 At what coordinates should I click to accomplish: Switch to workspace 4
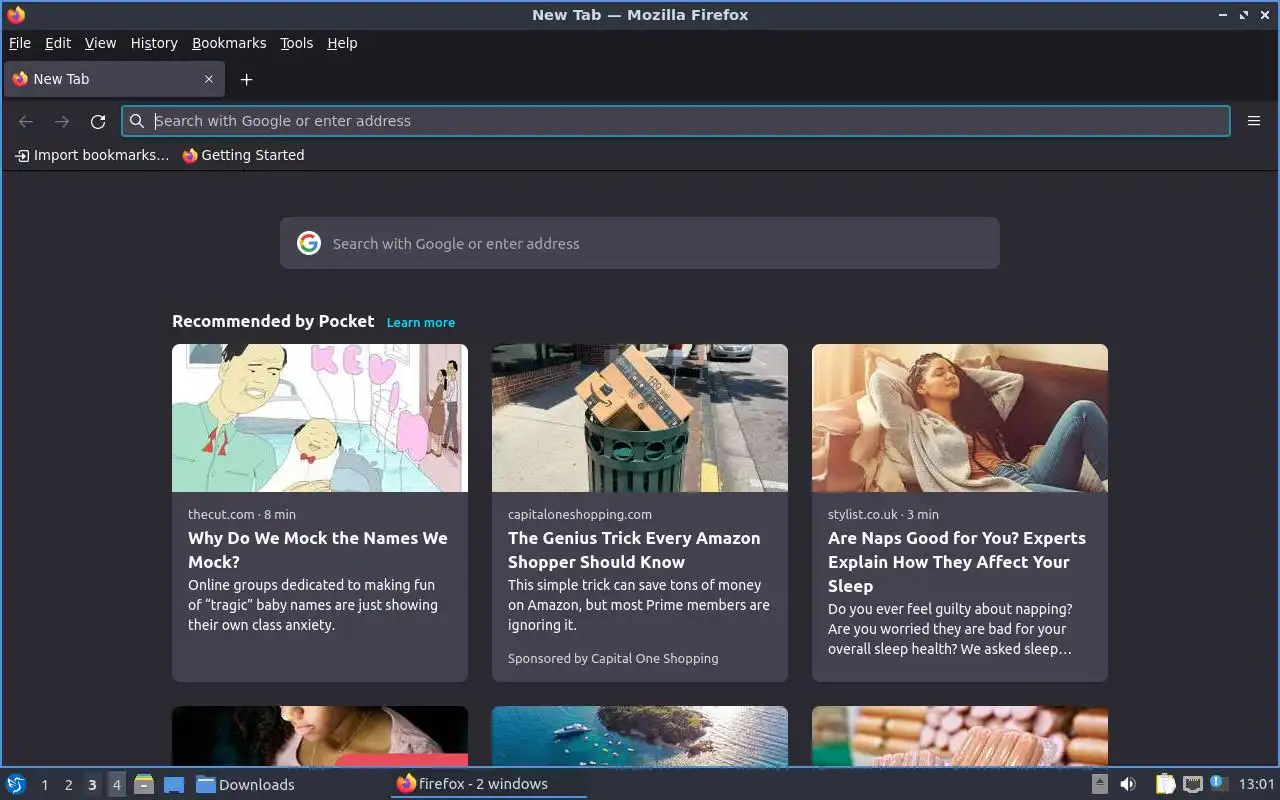tap(116, 785)
